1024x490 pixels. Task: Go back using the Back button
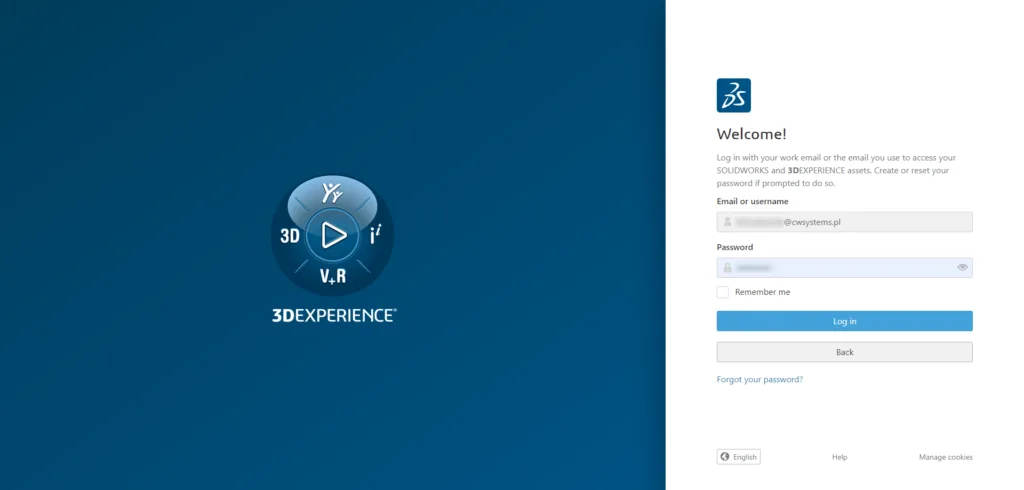(844, 352)
